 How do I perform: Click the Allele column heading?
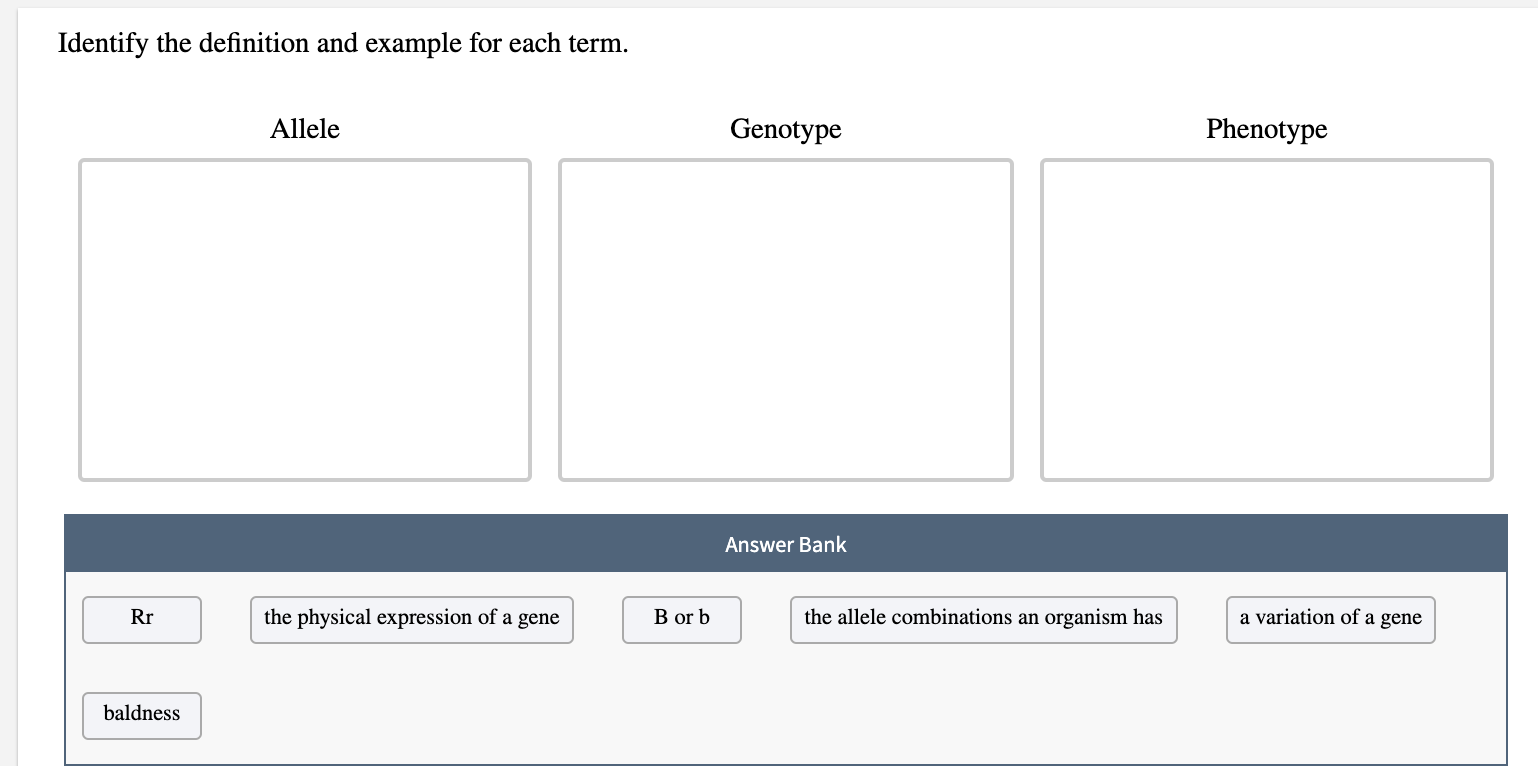pyautogui.click(x=304, y=129)
